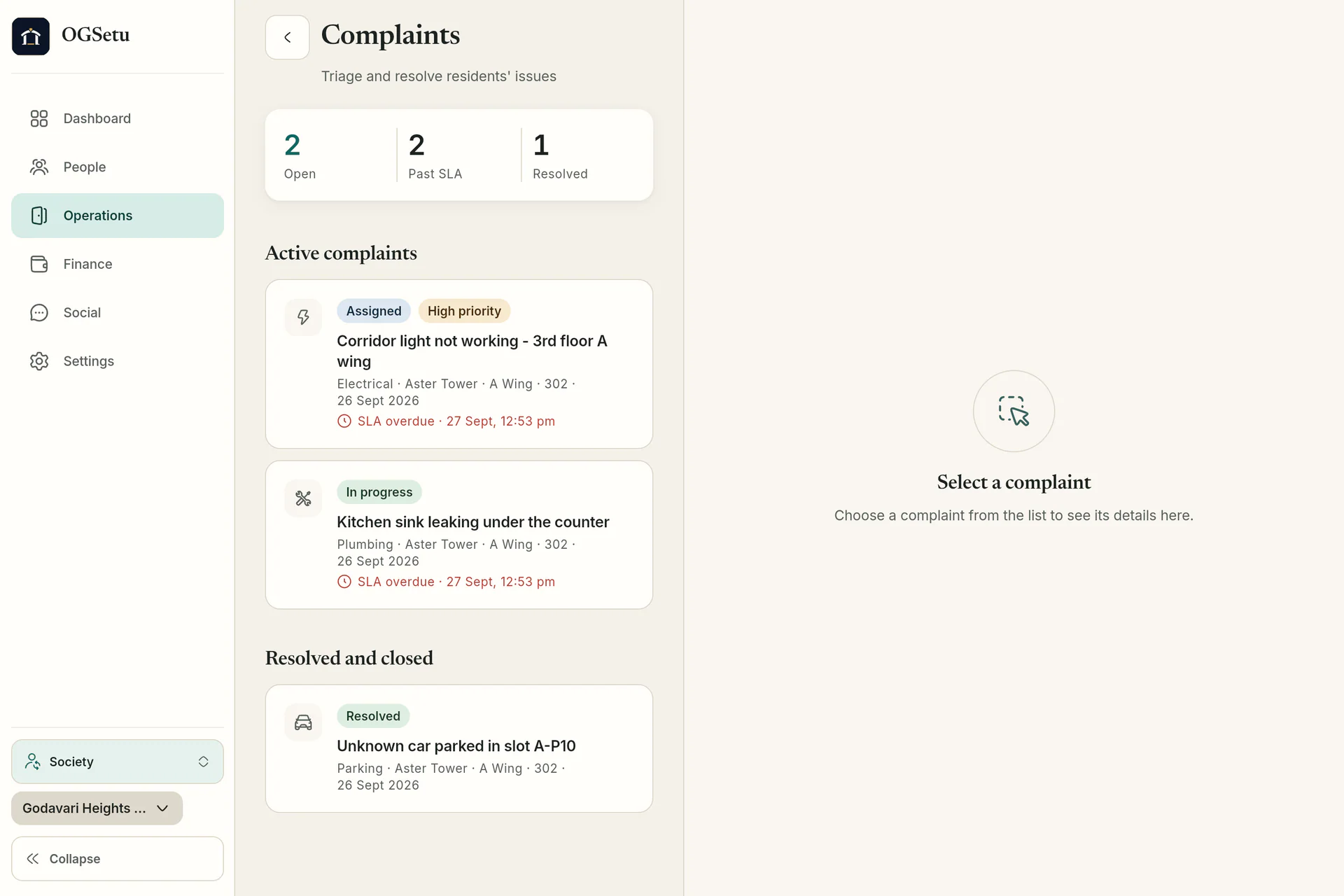
Task: Click the Dashboard grid icon
Action: (39, 118)
